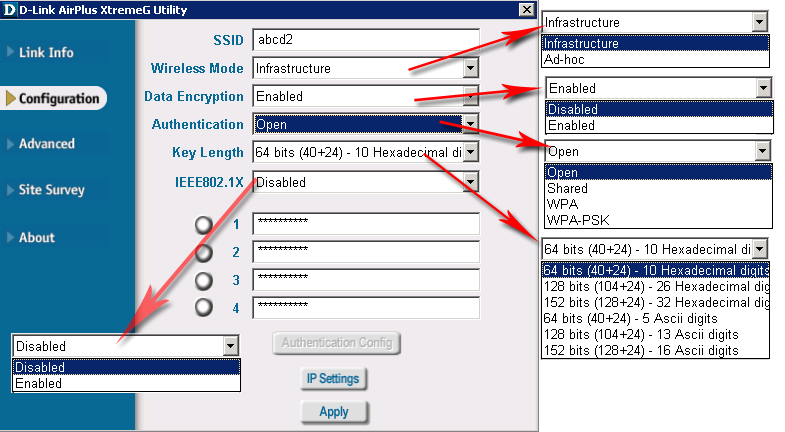Select 152 bits 16 Ascii digits option
Screen dimensions: 785x432
655,350
